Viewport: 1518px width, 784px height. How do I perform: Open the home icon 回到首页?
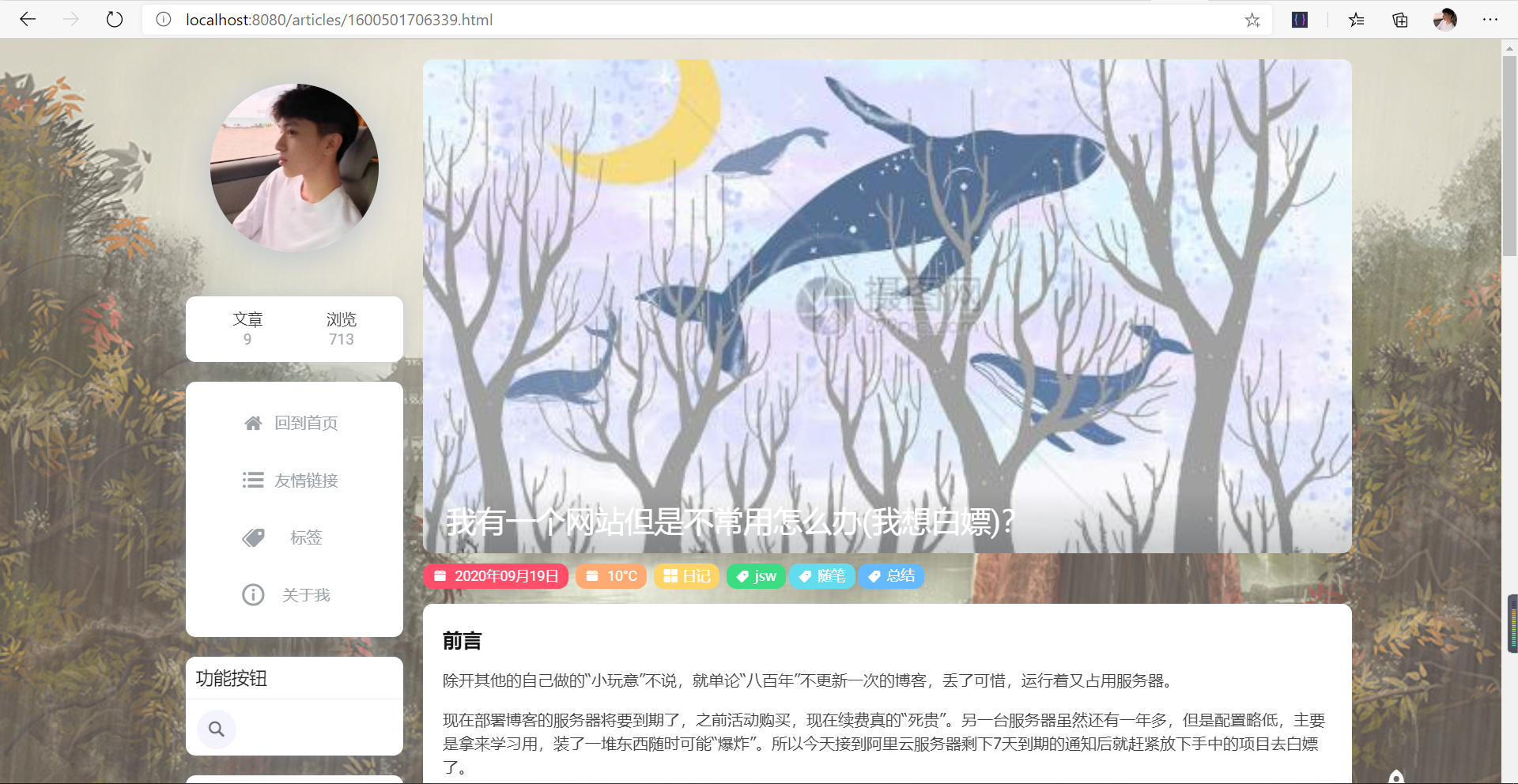(253, 424)
